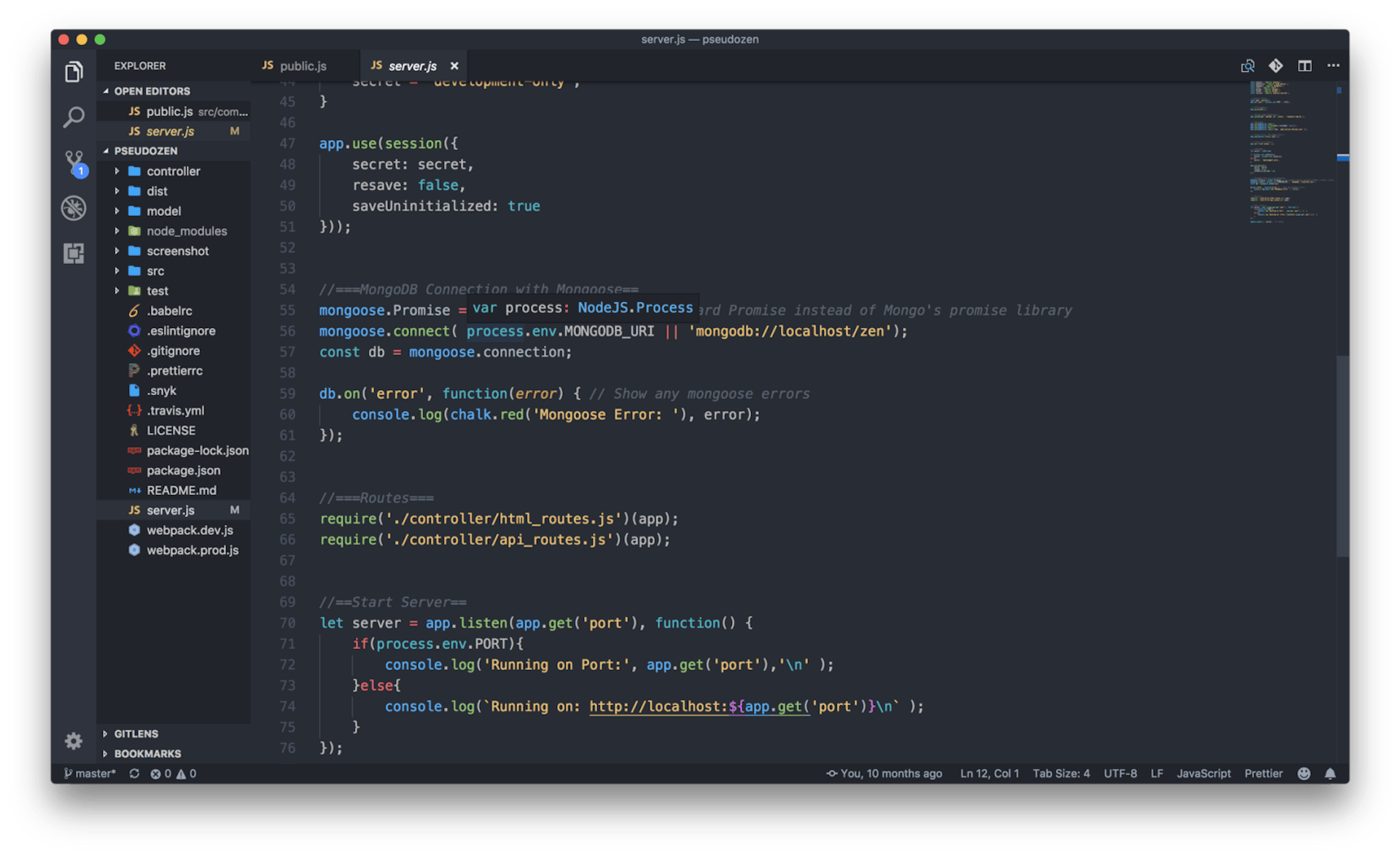This screenshot has width=1400, height=856.
Task: Open the git compare diff icon
Action: tap(1276, 66)
